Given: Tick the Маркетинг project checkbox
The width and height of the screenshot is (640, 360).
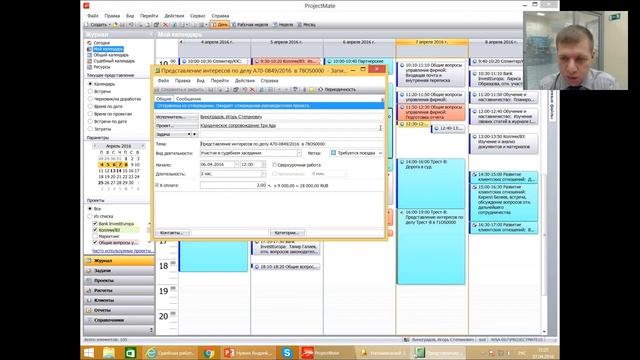Looking at the screenshot, I should coord(95,236).
